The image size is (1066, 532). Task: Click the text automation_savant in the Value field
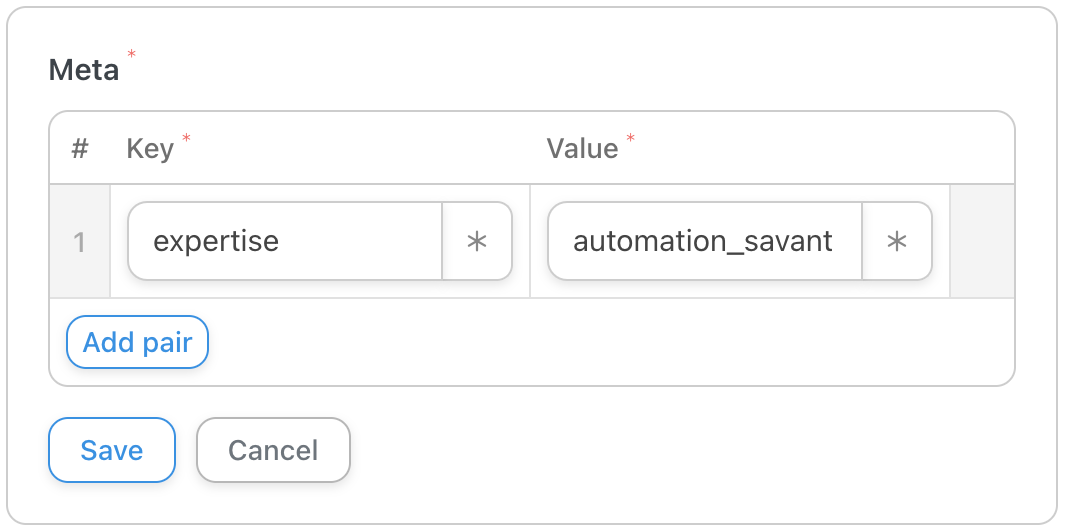point(703,241)
